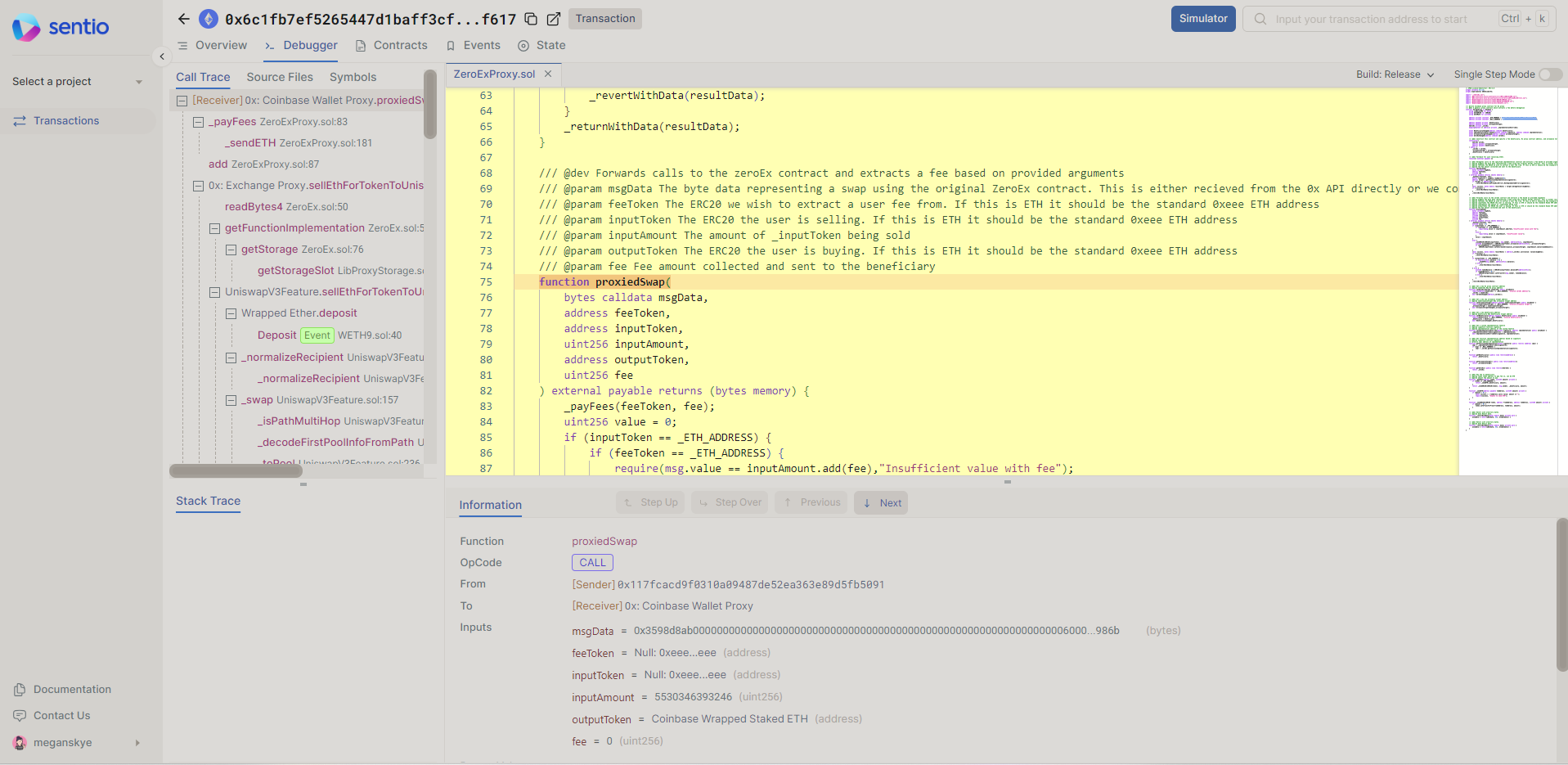Click the back arrow beside the transaction hash
The width and height of the screenshot is (1568, 765).
[x=183, y=19]
